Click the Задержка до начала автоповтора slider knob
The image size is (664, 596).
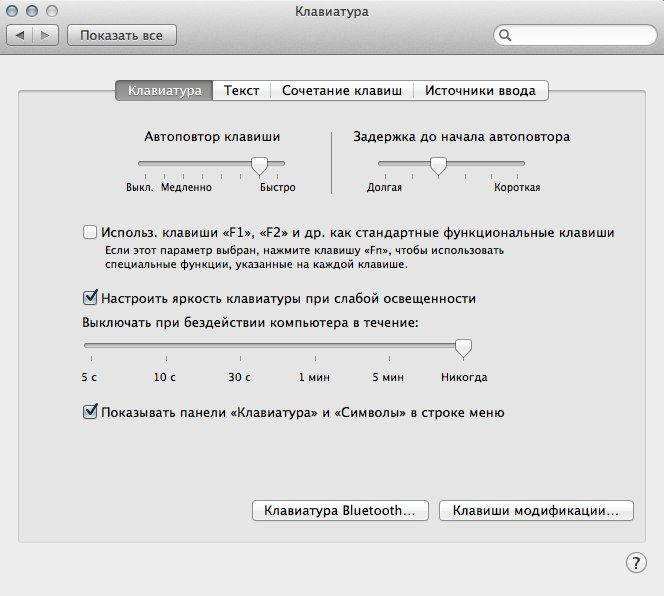point(437,165)
